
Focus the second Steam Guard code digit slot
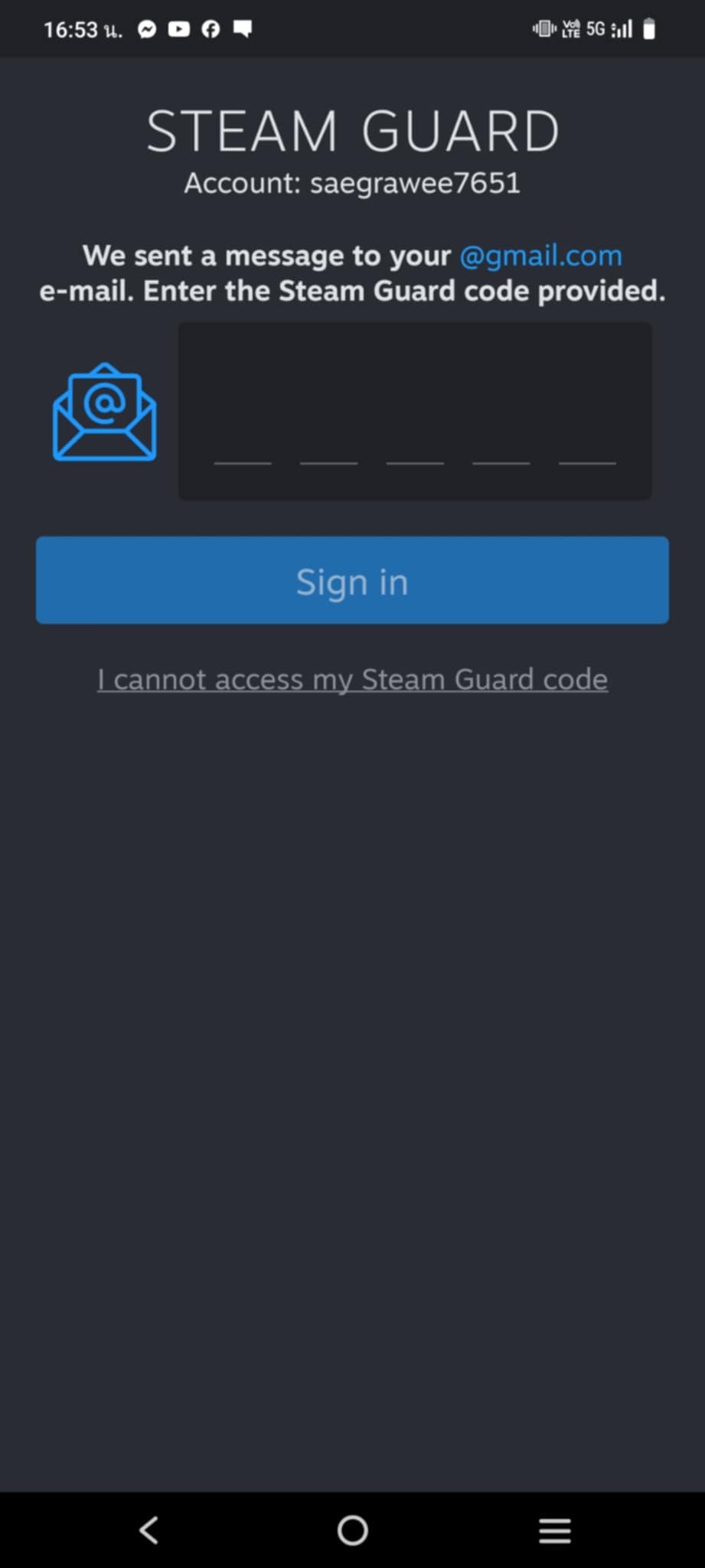[329, 436]
